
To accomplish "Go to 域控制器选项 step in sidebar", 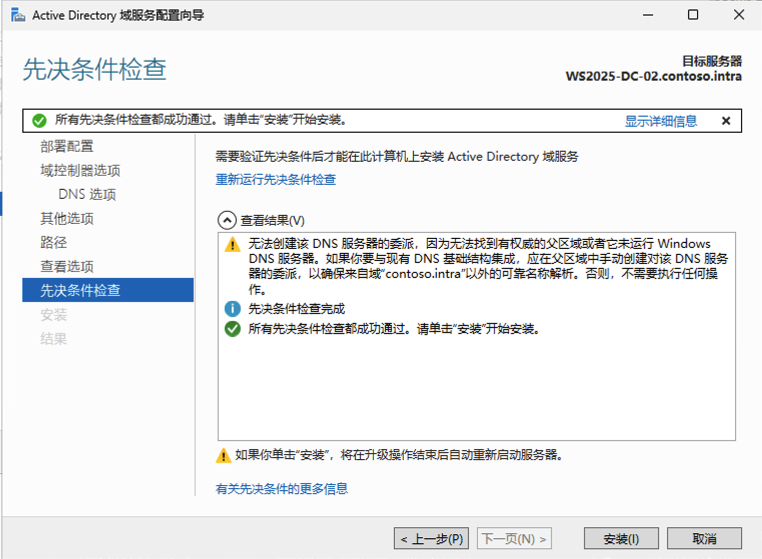I will tap(80, 171).
